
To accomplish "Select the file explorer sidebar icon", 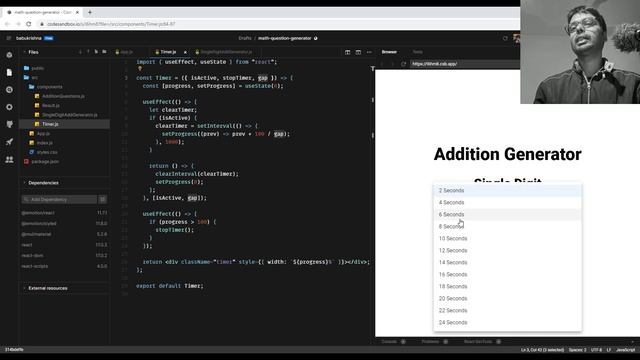I will pos(9,72).
